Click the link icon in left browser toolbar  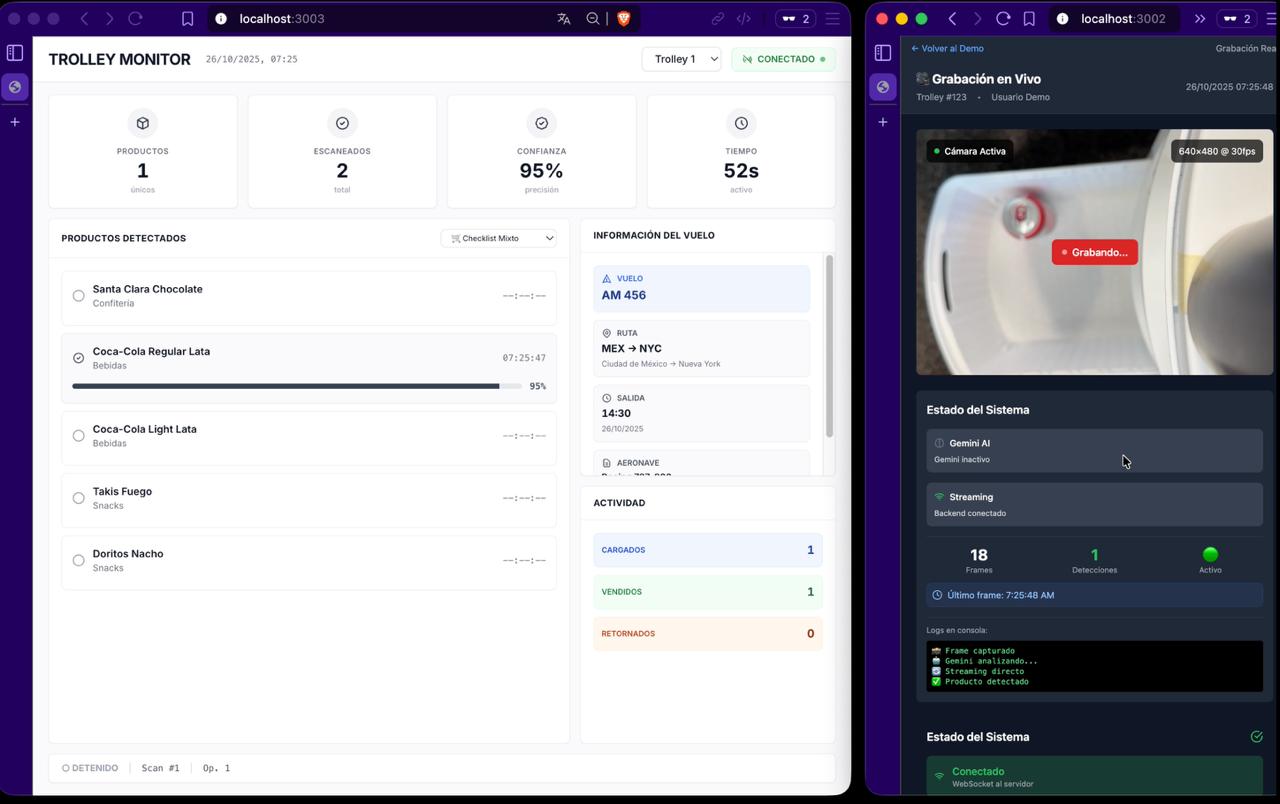[x=717, y=18]
